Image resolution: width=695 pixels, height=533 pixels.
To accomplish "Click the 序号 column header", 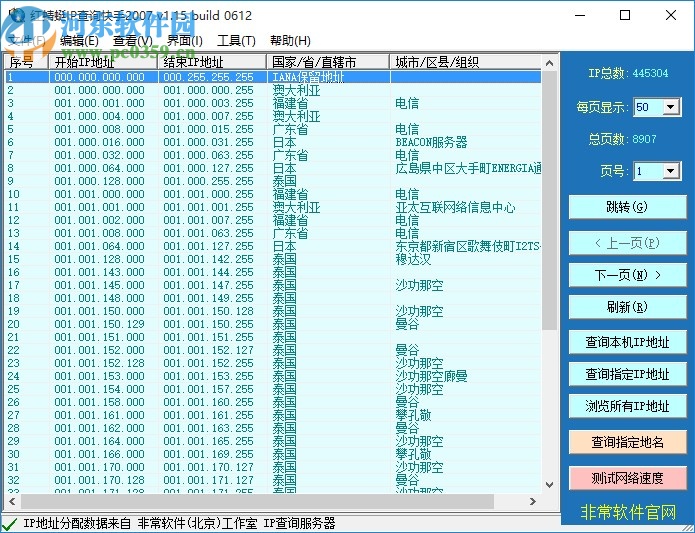I will pos(27,62).
